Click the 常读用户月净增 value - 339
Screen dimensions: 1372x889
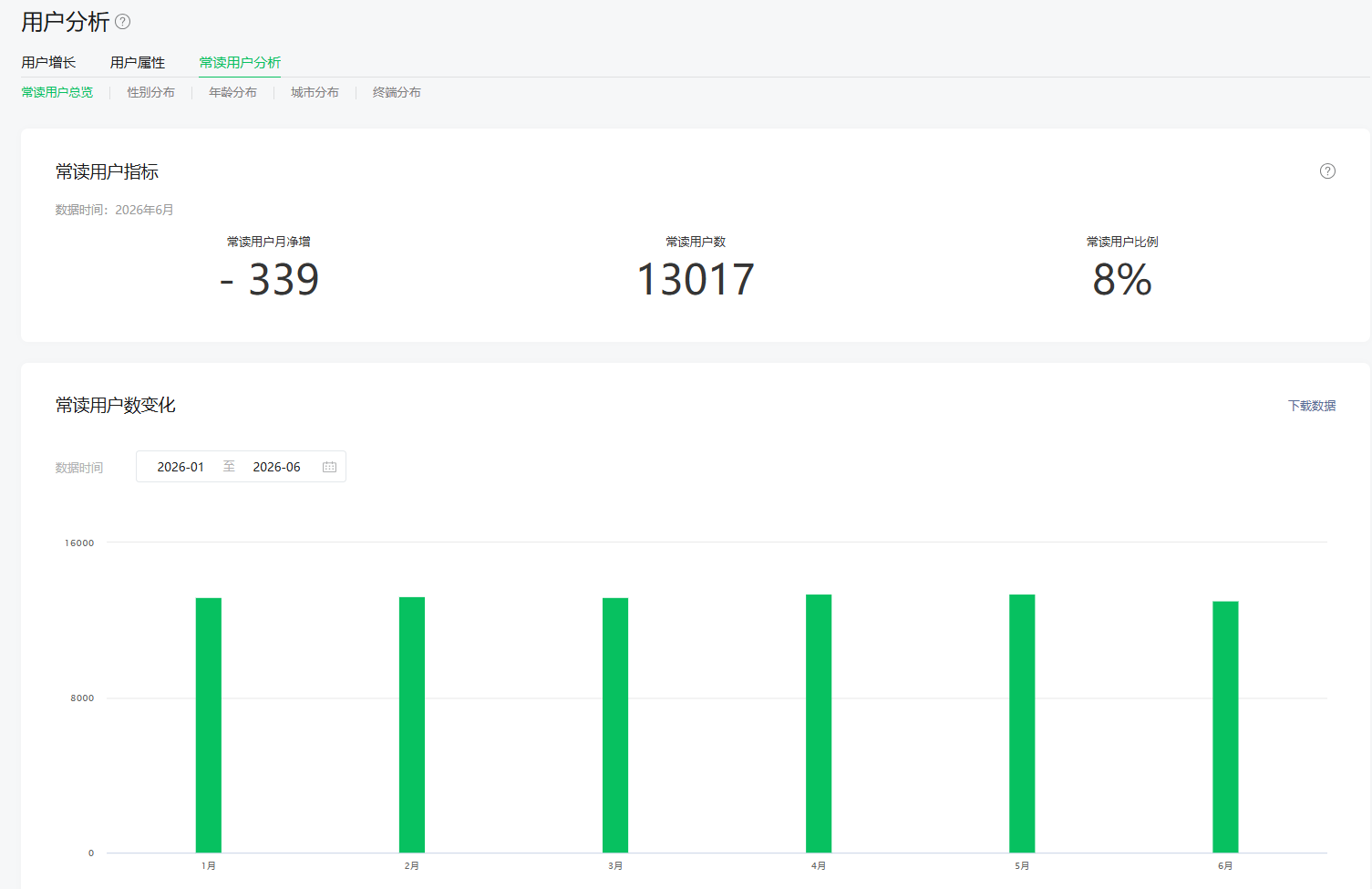pos(269,279)
